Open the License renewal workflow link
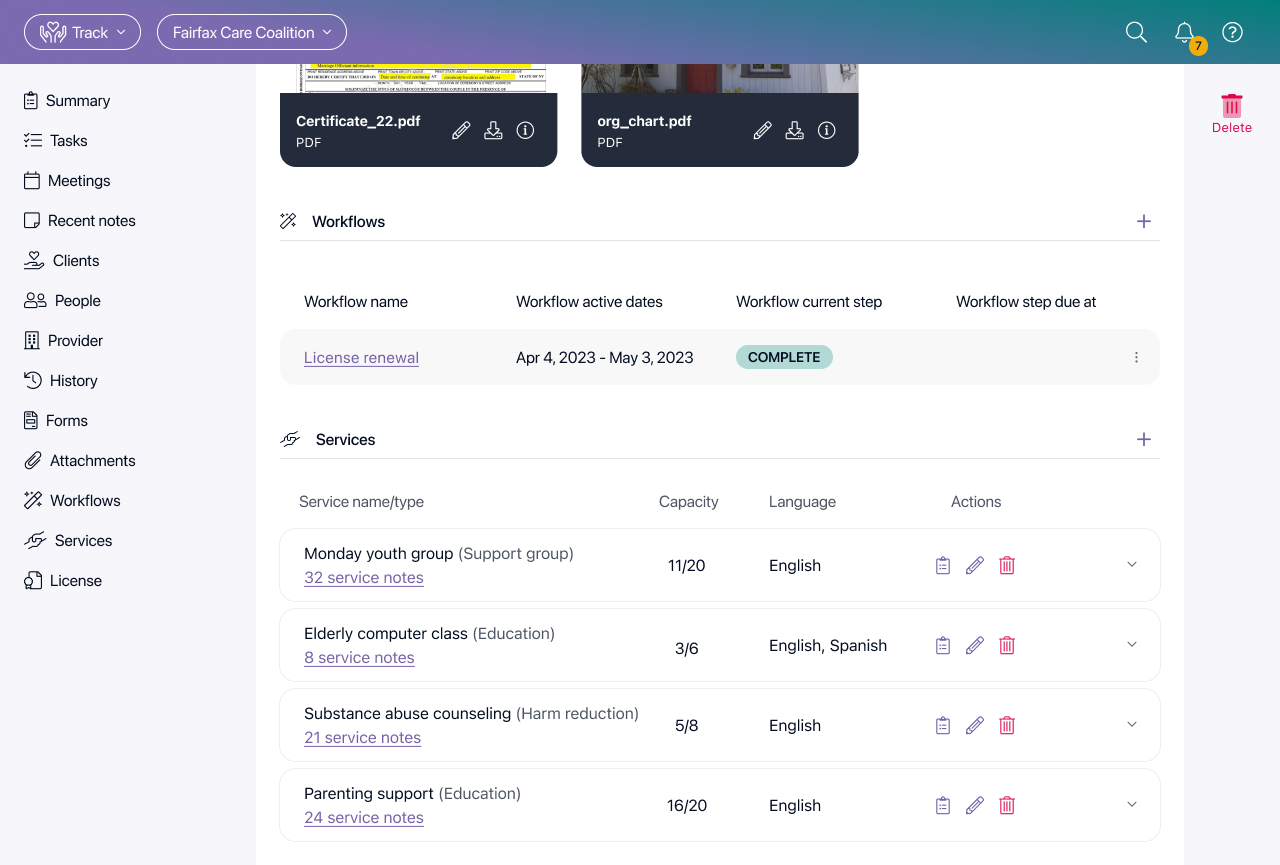 pos(361,357)
